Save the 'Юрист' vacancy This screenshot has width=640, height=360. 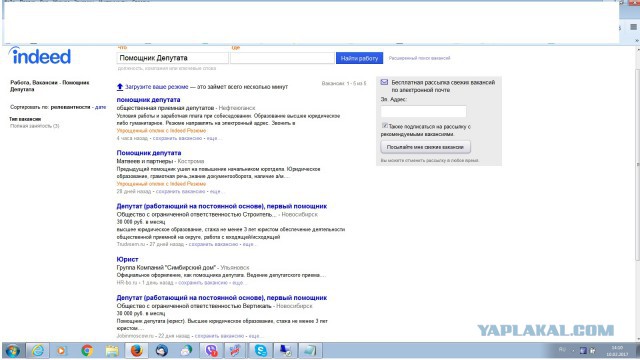click(203, 282)
